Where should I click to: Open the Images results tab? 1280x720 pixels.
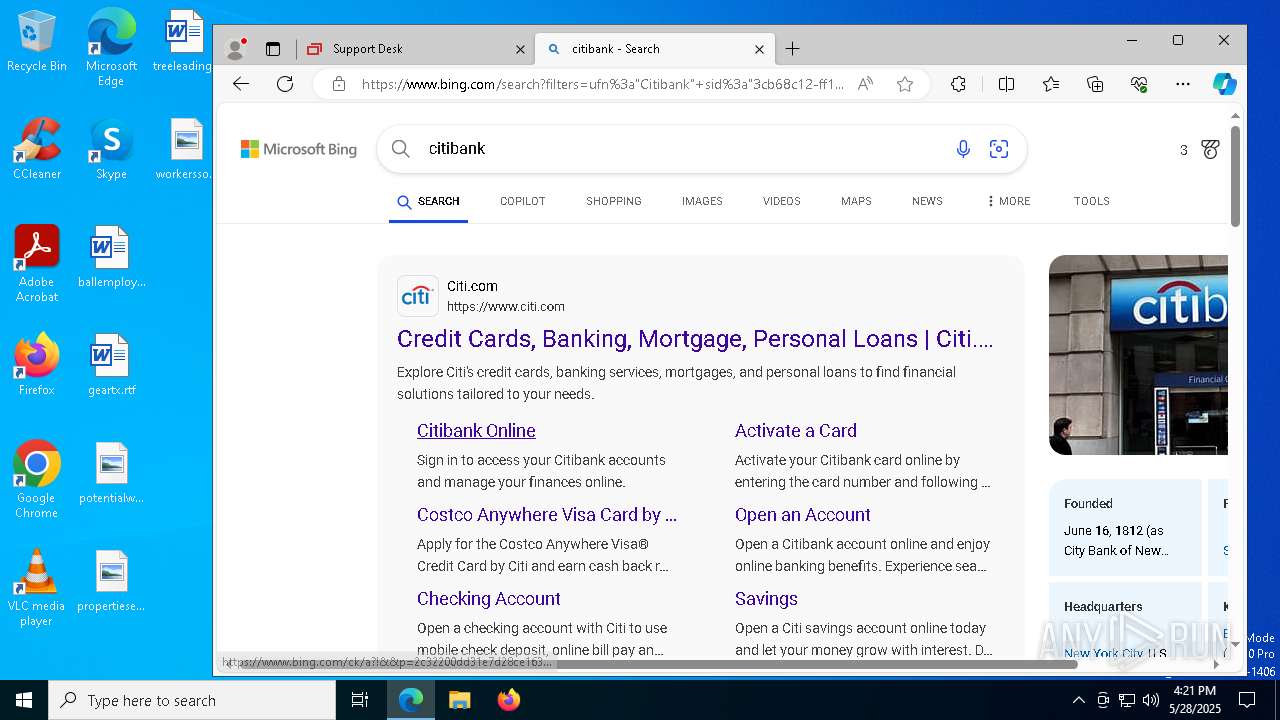click(702, 201)
